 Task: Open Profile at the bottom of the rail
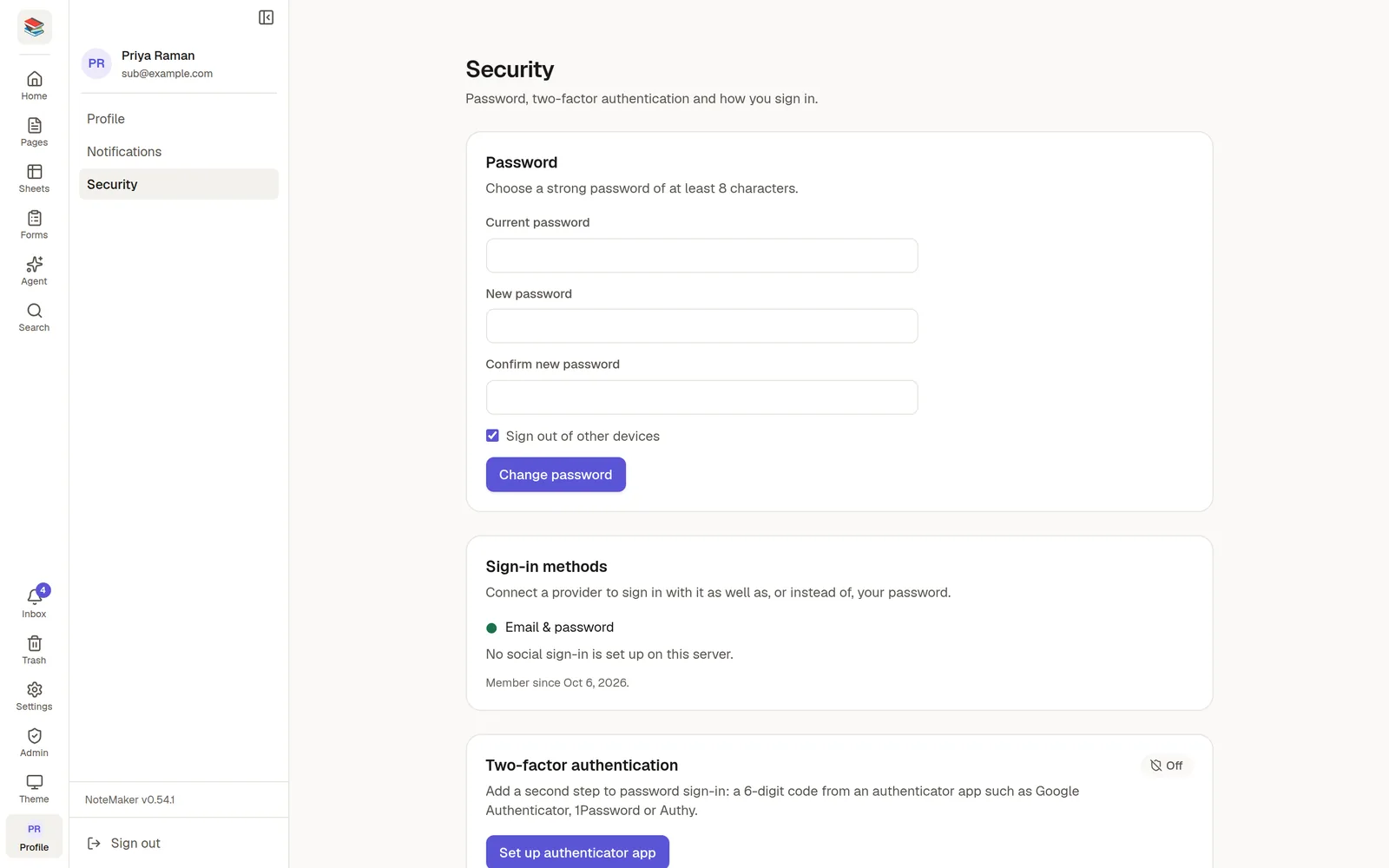click(x=34, y=837)
